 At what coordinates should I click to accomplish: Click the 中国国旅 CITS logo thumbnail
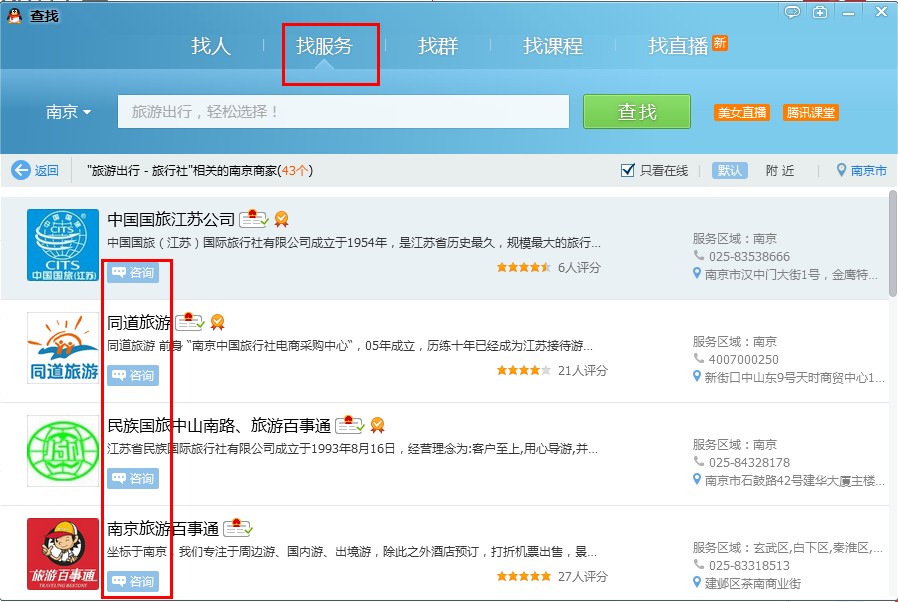tap(63, 245)
